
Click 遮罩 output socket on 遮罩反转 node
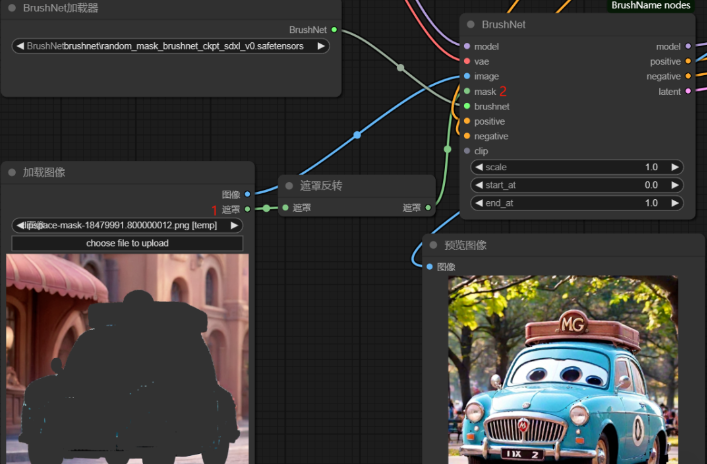(428, 207)
